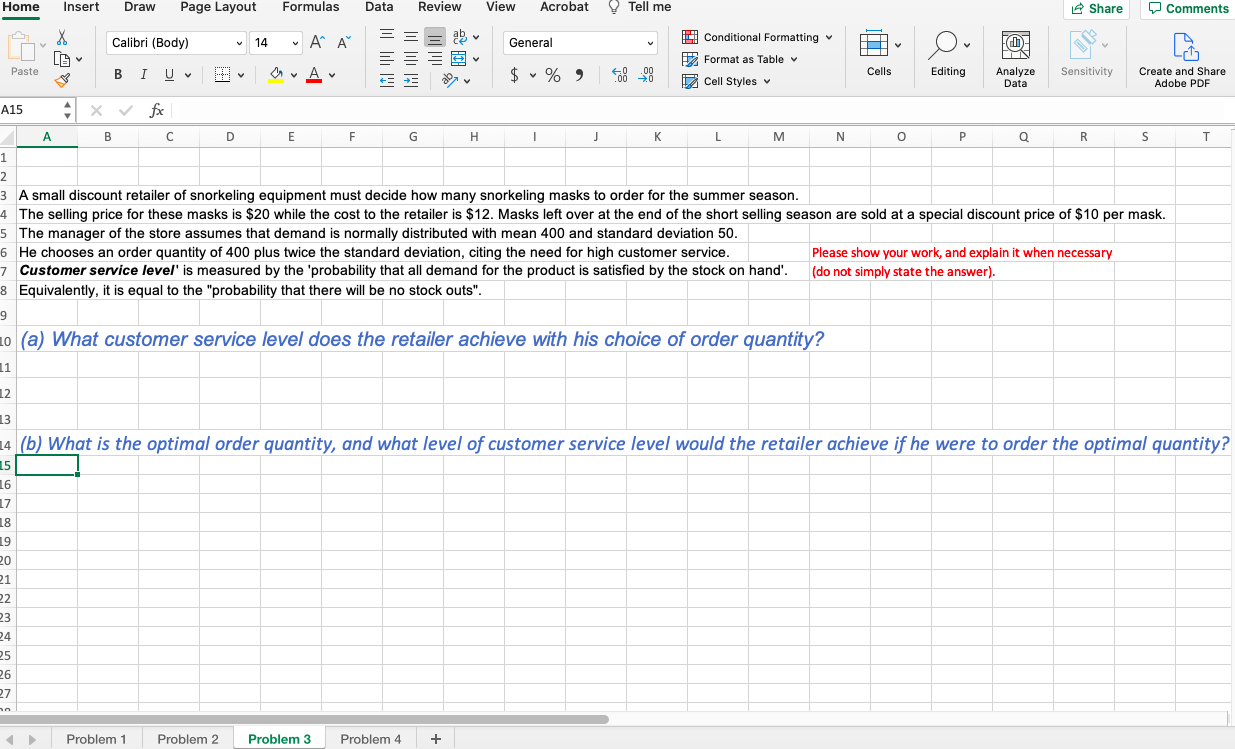Screen dimensions: 1235x749
Task: Apply bold formatting from the ribbon
Action: tap(117, 74)
